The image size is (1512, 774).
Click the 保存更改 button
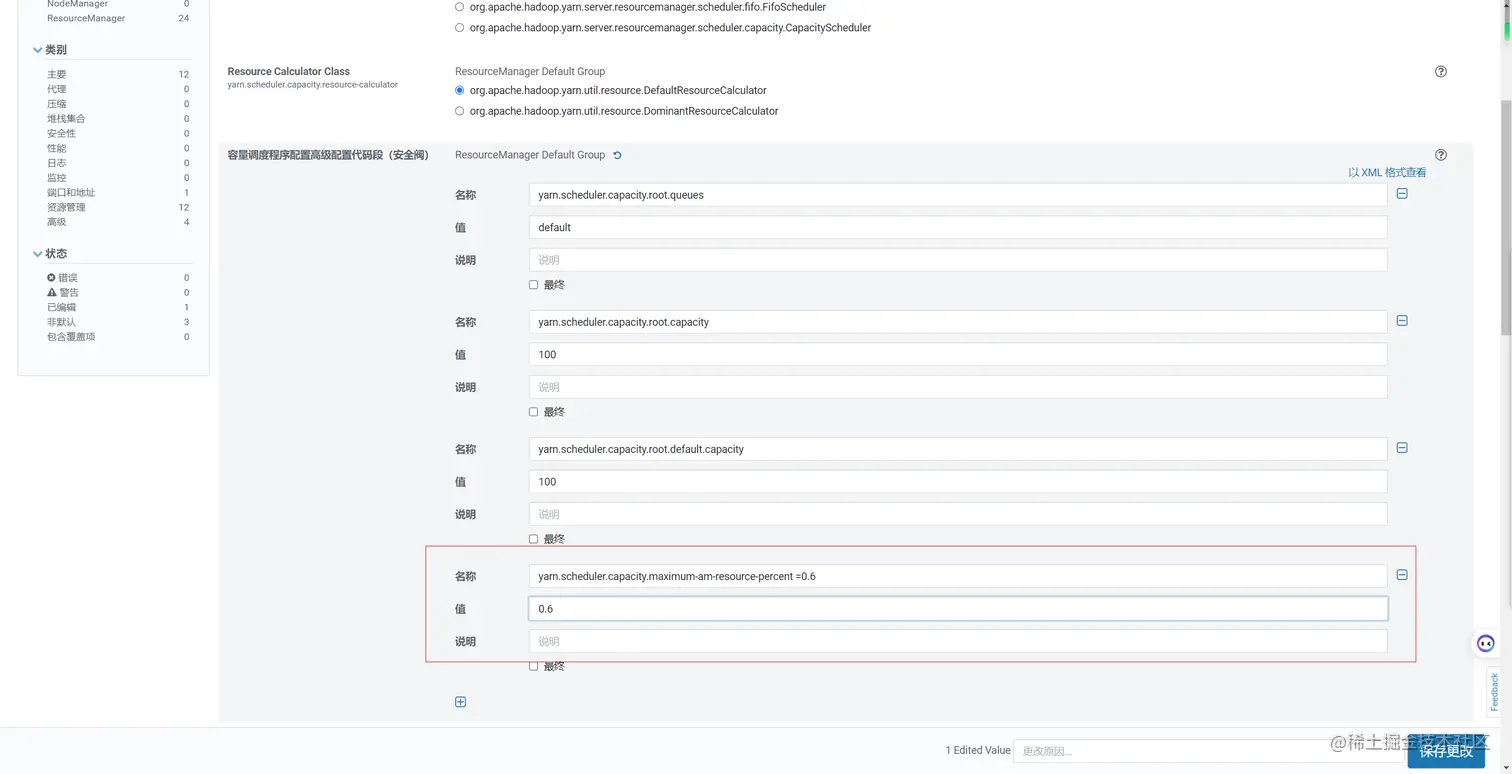[x=1446, y=751]
